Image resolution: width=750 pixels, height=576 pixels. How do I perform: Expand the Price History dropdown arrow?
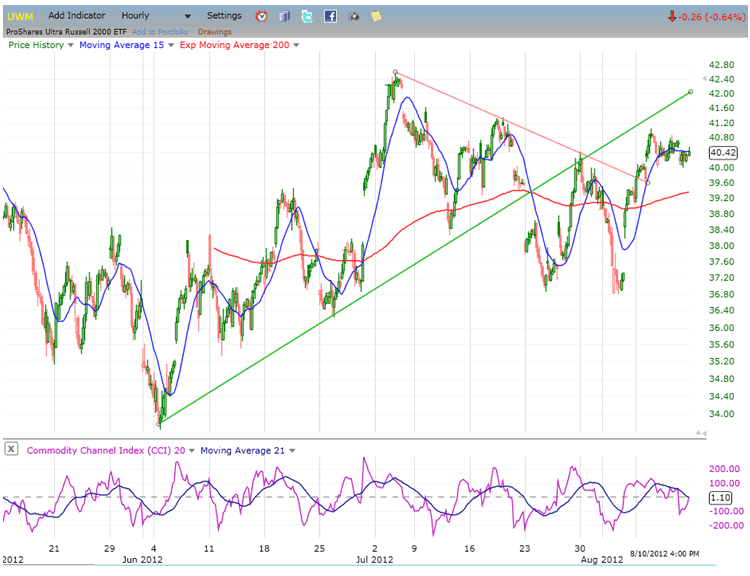click(x=71, y=45)
